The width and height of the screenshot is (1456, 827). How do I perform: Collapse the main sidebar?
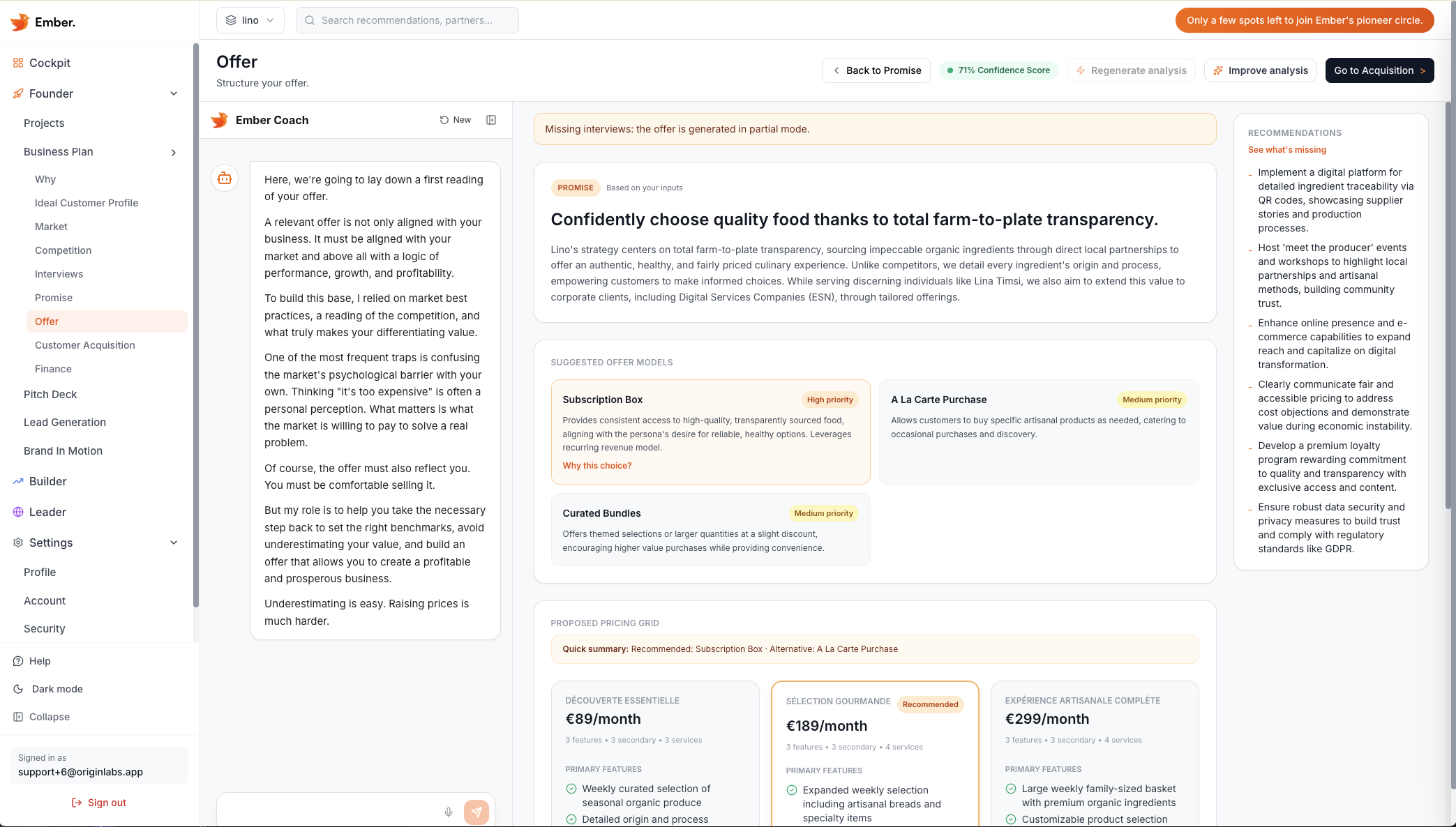tap(49, 717)
